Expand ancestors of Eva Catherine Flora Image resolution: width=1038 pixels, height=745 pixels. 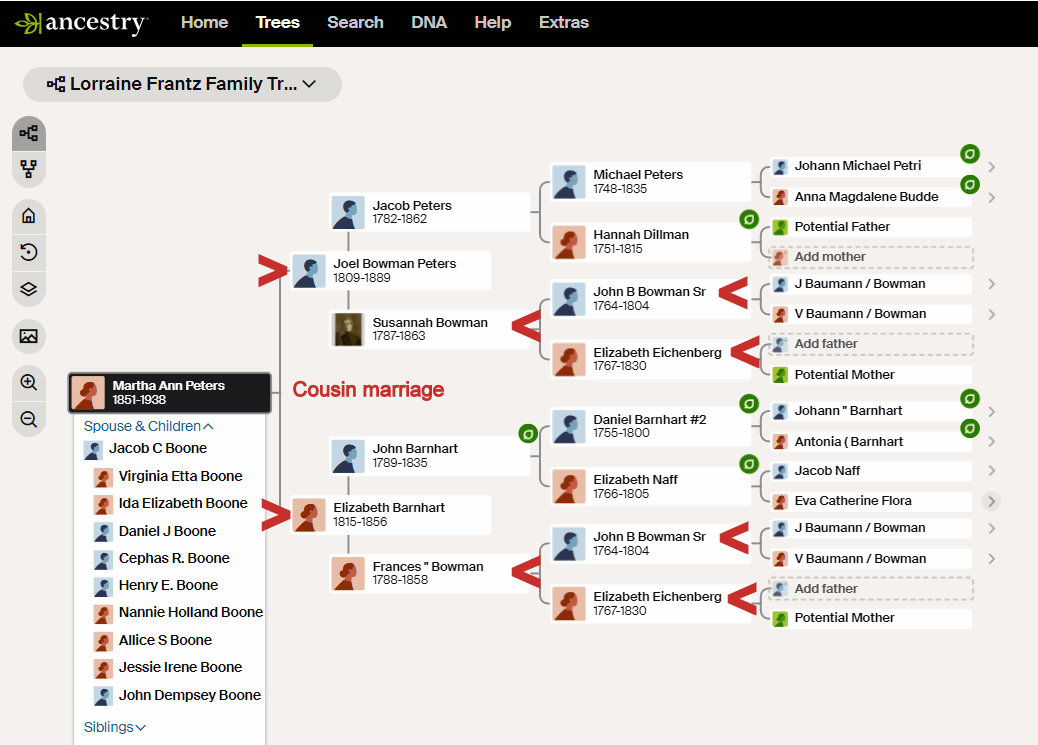[990, 501]
